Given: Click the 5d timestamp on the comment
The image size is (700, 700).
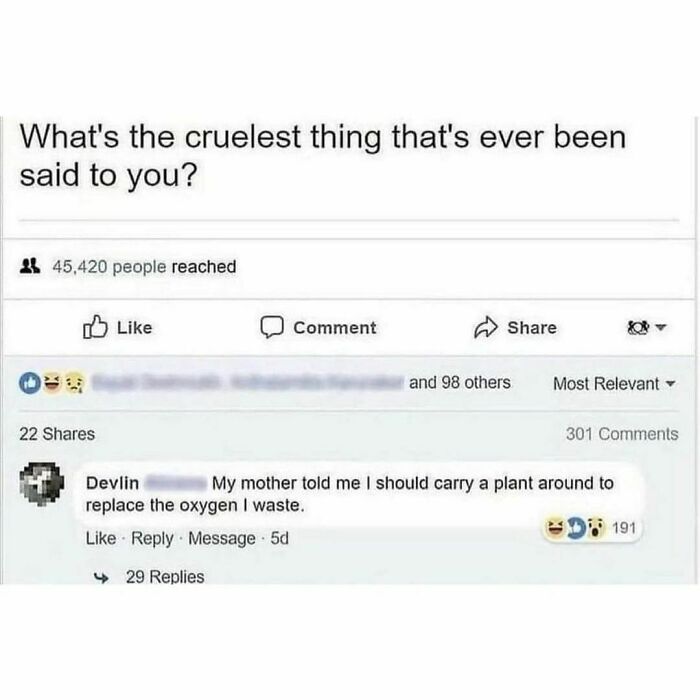Looking at the screenshot, I should click(x=279, y=538).
